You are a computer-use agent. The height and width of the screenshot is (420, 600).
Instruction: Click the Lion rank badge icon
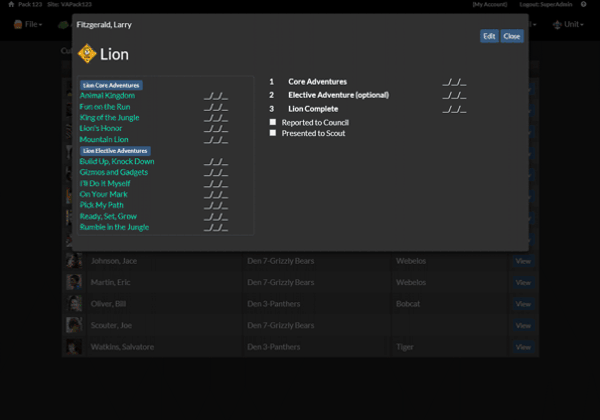pyautogui.click(x=87, y=53)
